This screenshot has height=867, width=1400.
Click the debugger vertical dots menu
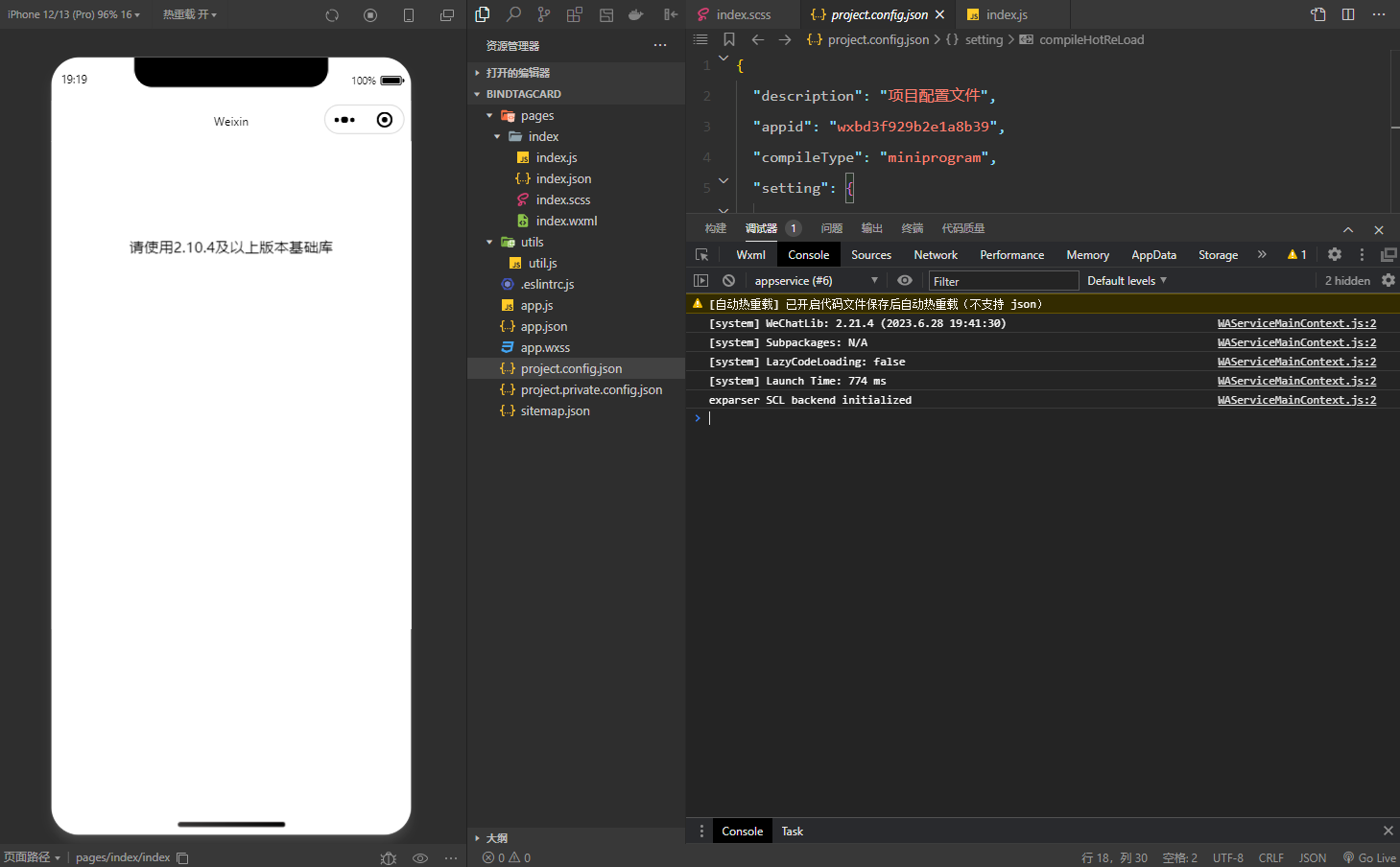[x=1362, y=254]
